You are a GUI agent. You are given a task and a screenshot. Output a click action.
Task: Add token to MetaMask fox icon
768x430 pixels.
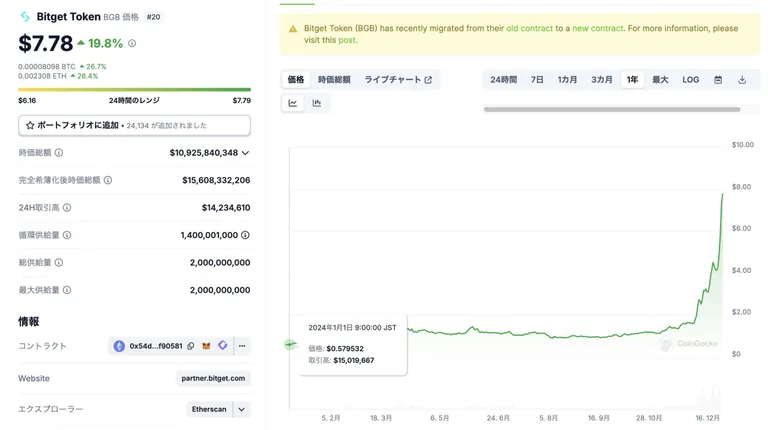click(207, 346)
